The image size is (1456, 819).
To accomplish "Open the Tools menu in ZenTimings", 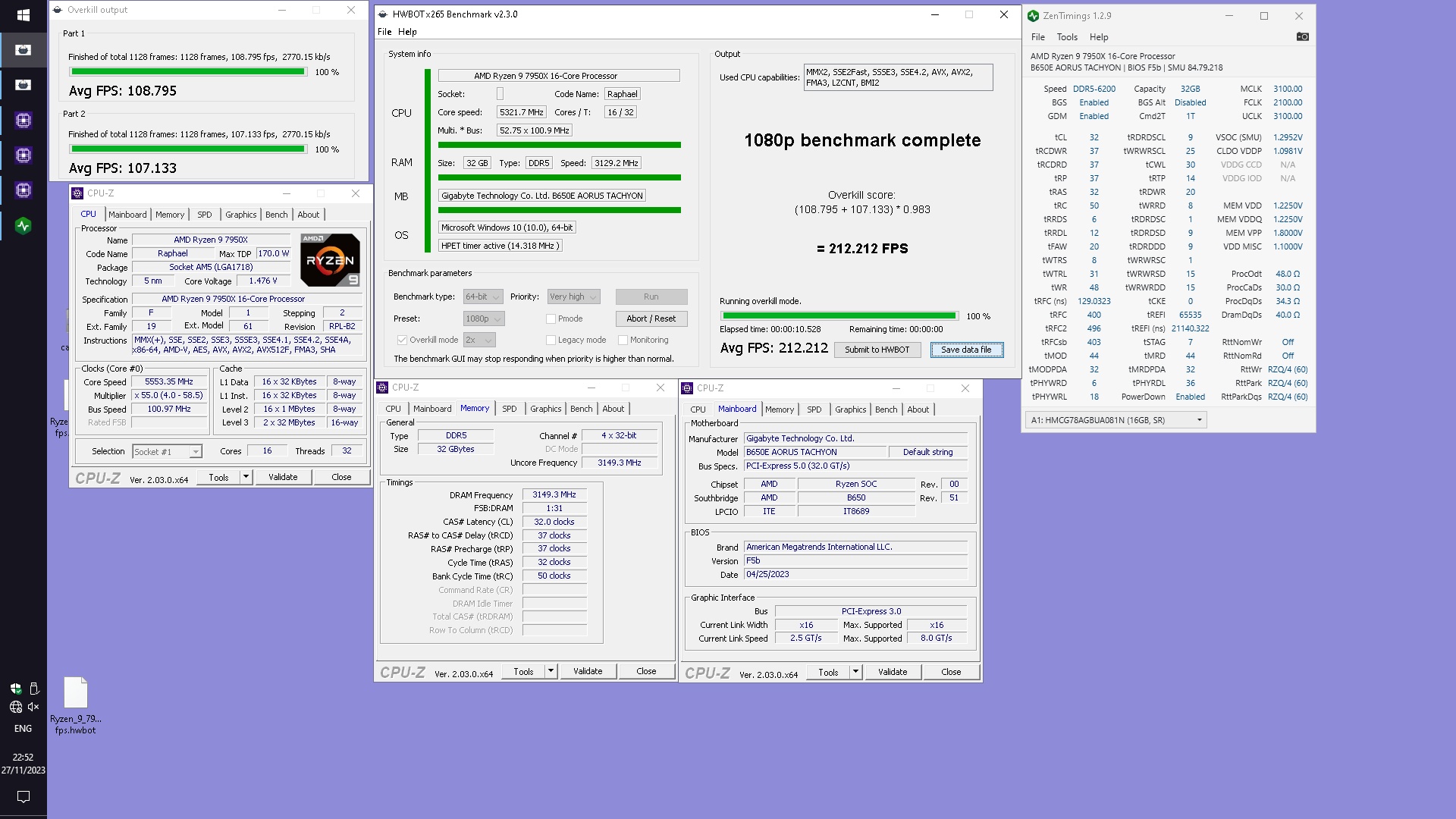I will point(1067,36).
